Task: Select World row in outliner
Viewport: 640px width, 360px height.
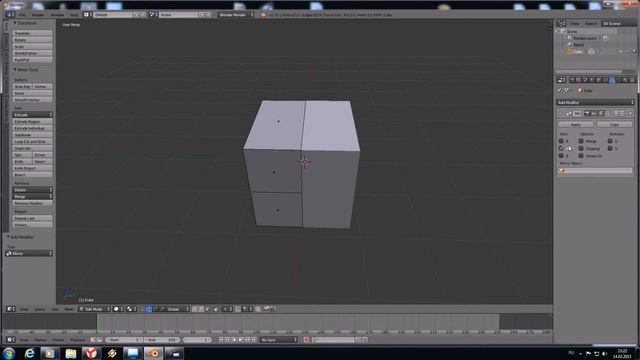Action: [579, 45]
